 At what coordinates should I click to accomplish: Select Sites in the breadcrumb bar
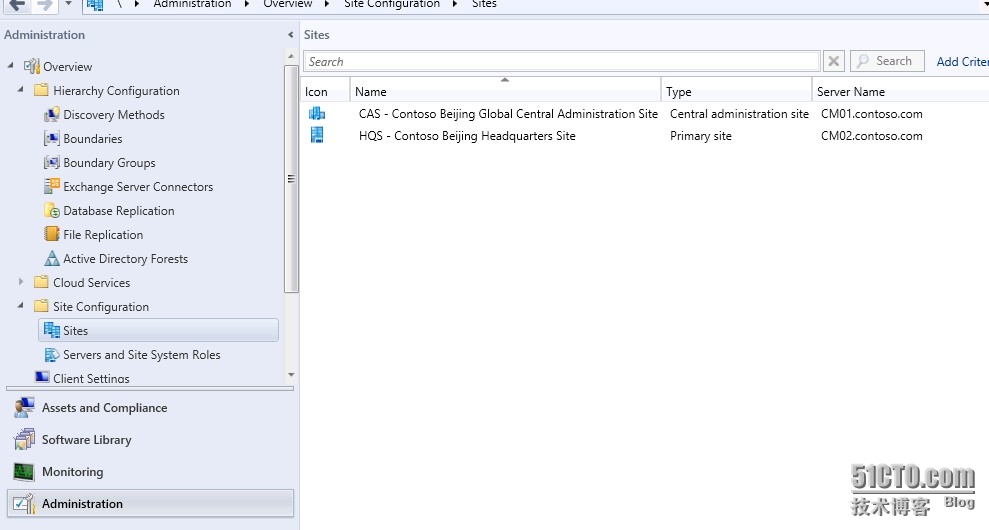point(484,4)
